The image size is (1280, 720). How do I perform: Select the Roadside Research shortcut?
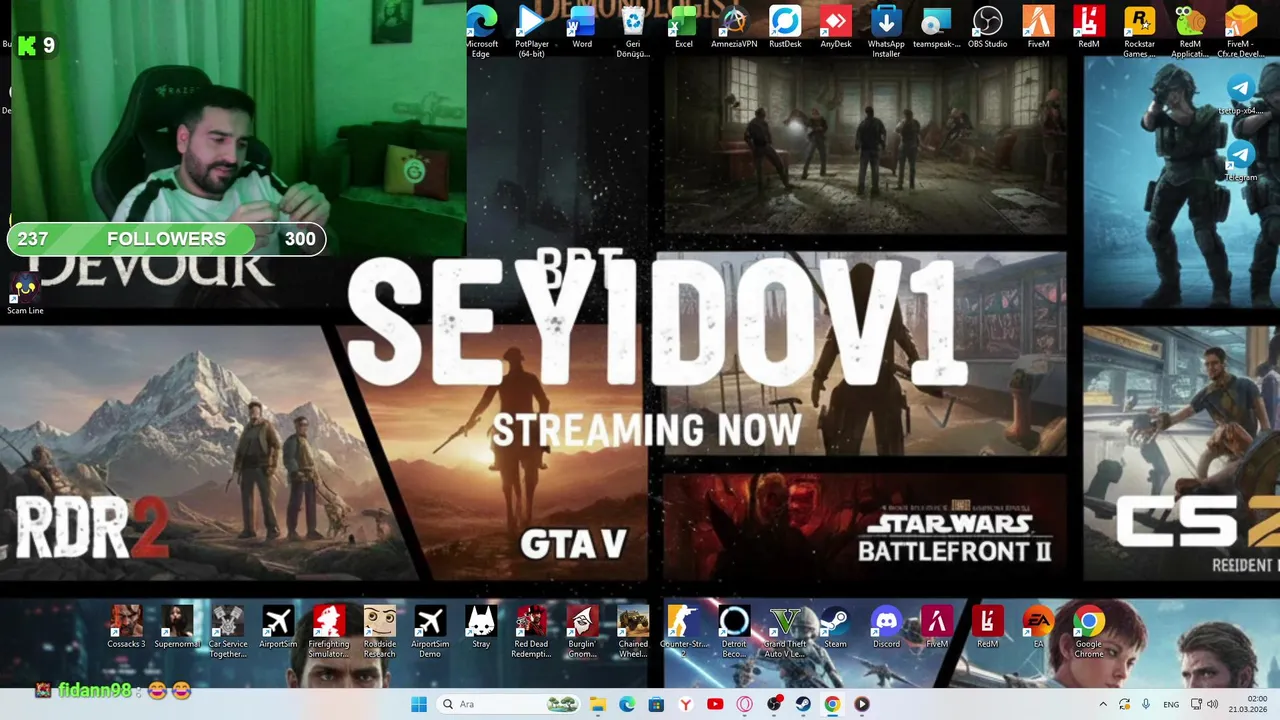point(380,631)
